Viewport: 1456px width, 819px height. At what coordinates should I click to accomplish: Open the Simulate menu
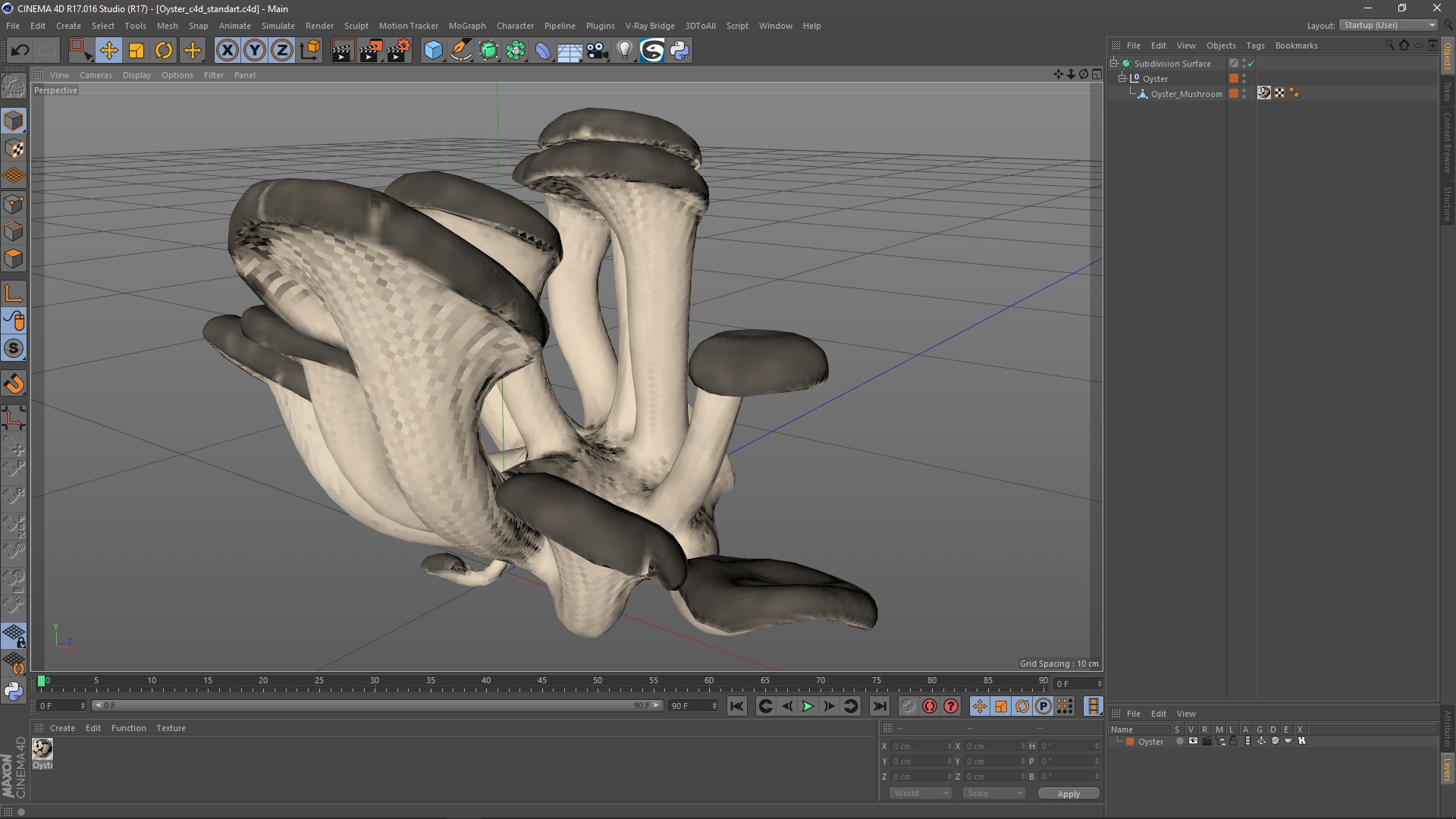pyautogui.click(x=278, y=26)
